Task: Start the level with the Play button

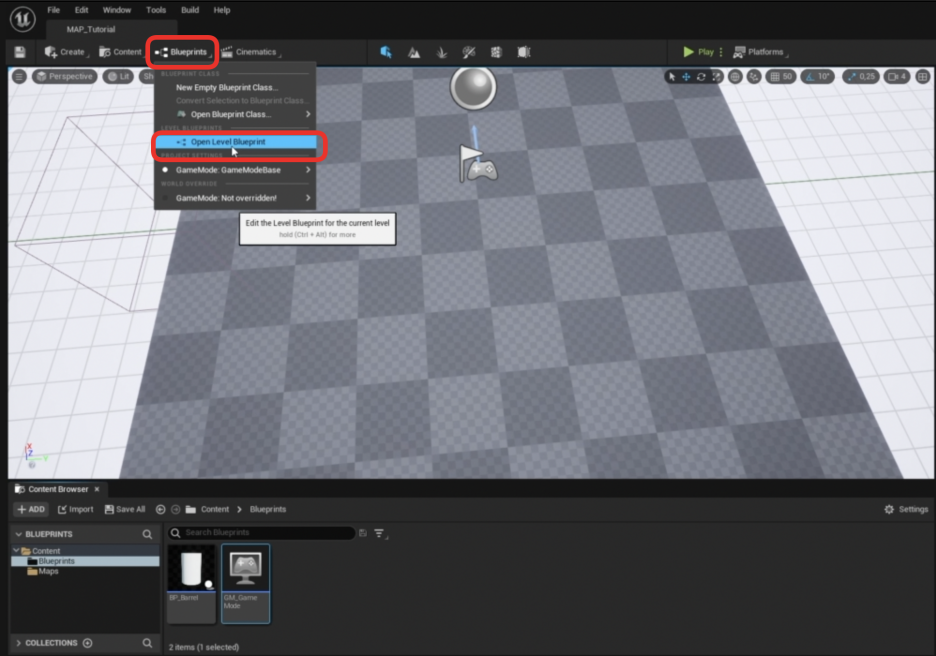Action: (x=698, y=52)
